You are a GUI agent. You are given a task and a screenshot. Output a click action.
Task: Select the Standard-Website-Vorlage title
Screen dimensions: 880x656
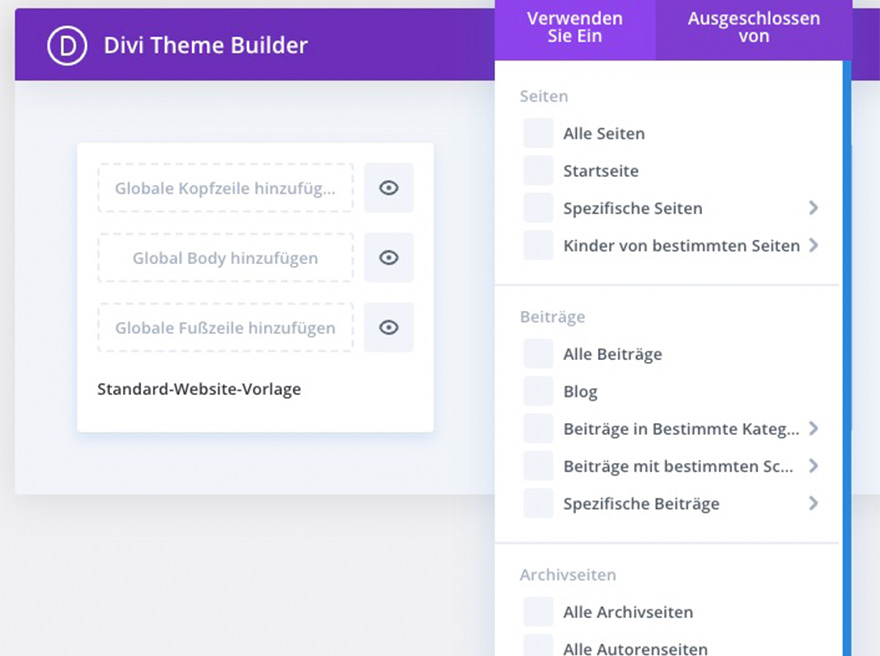click(199, 389)
